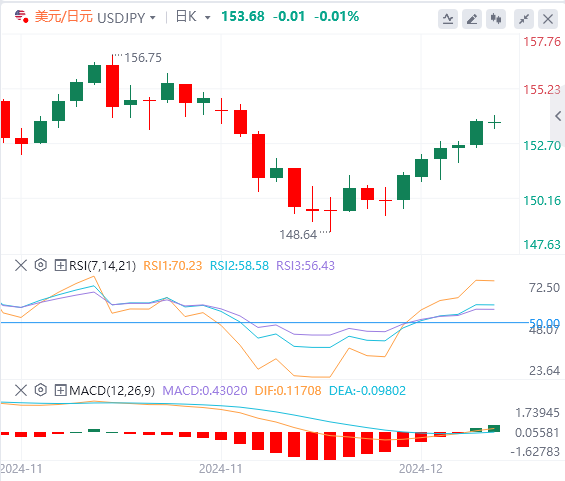This screenshot has height=481, width=565.
Task: Expand the RSI panel with plus box
Action: [60, 266]
